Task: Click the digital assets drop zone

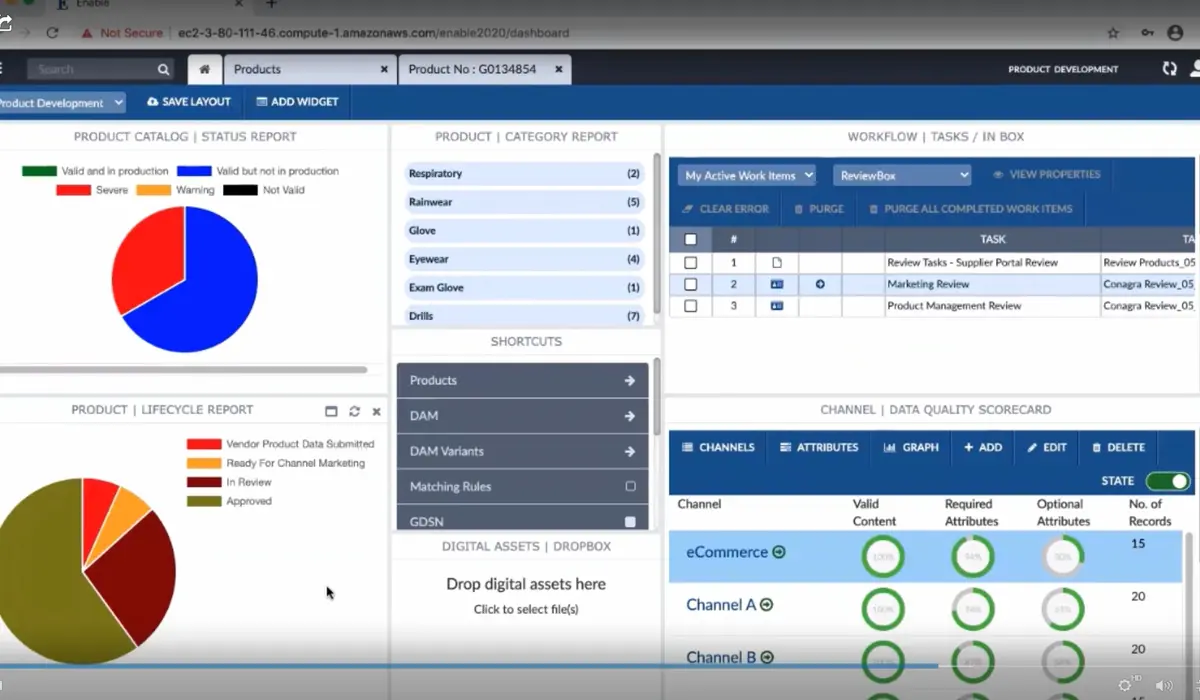Action: click(x=526, y=595)
